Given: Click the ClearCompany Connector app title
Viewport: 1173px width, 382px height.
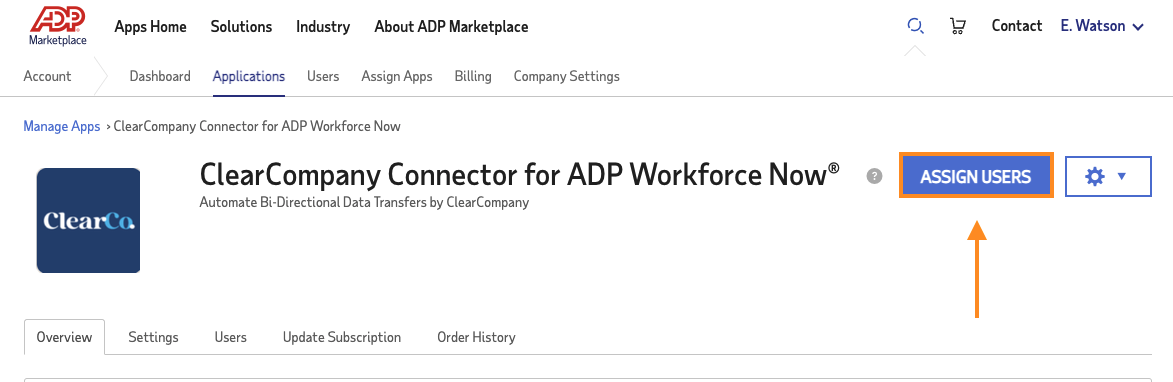Looking at the screenshot, I should [520, 176].
